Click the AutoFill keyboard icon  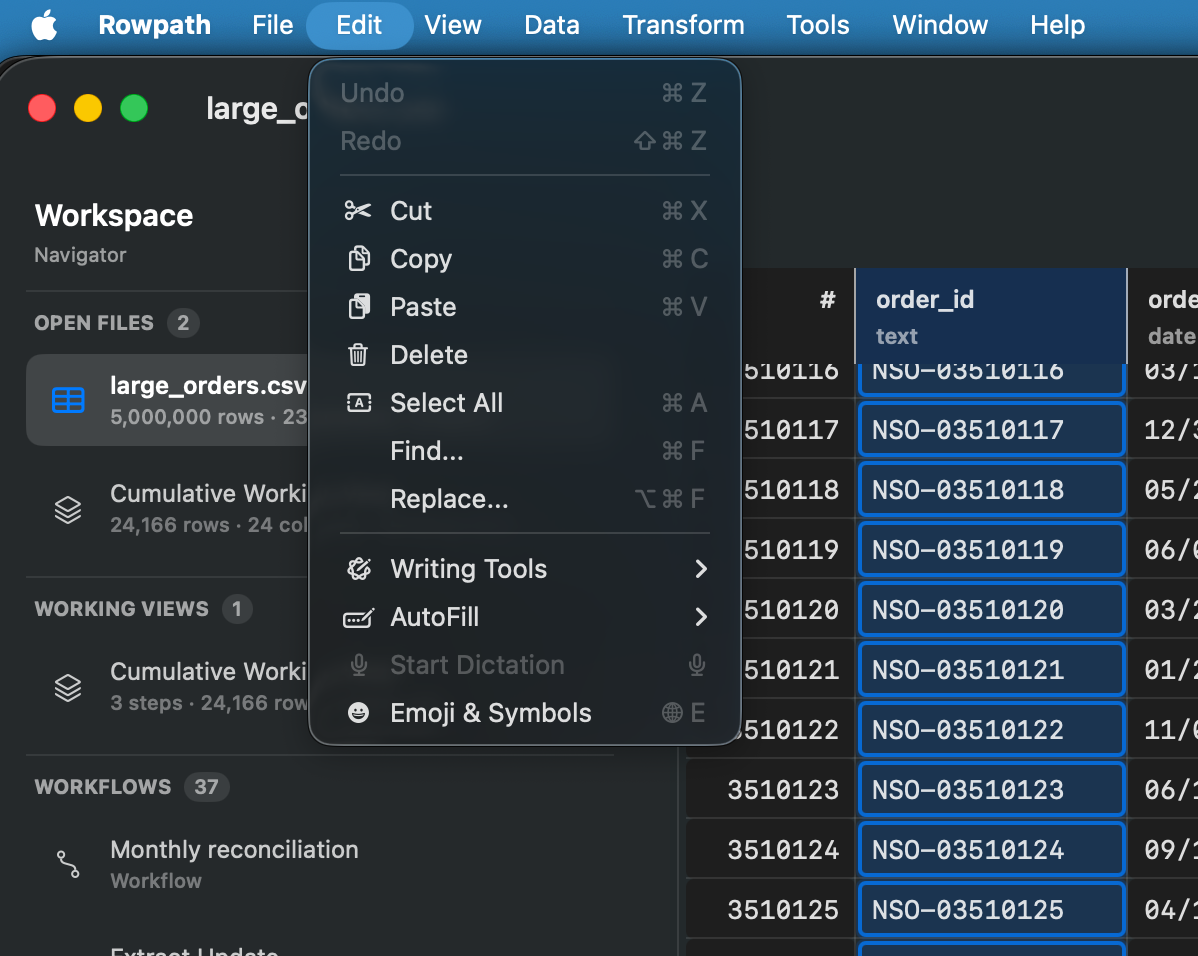(x=358, y=617)
